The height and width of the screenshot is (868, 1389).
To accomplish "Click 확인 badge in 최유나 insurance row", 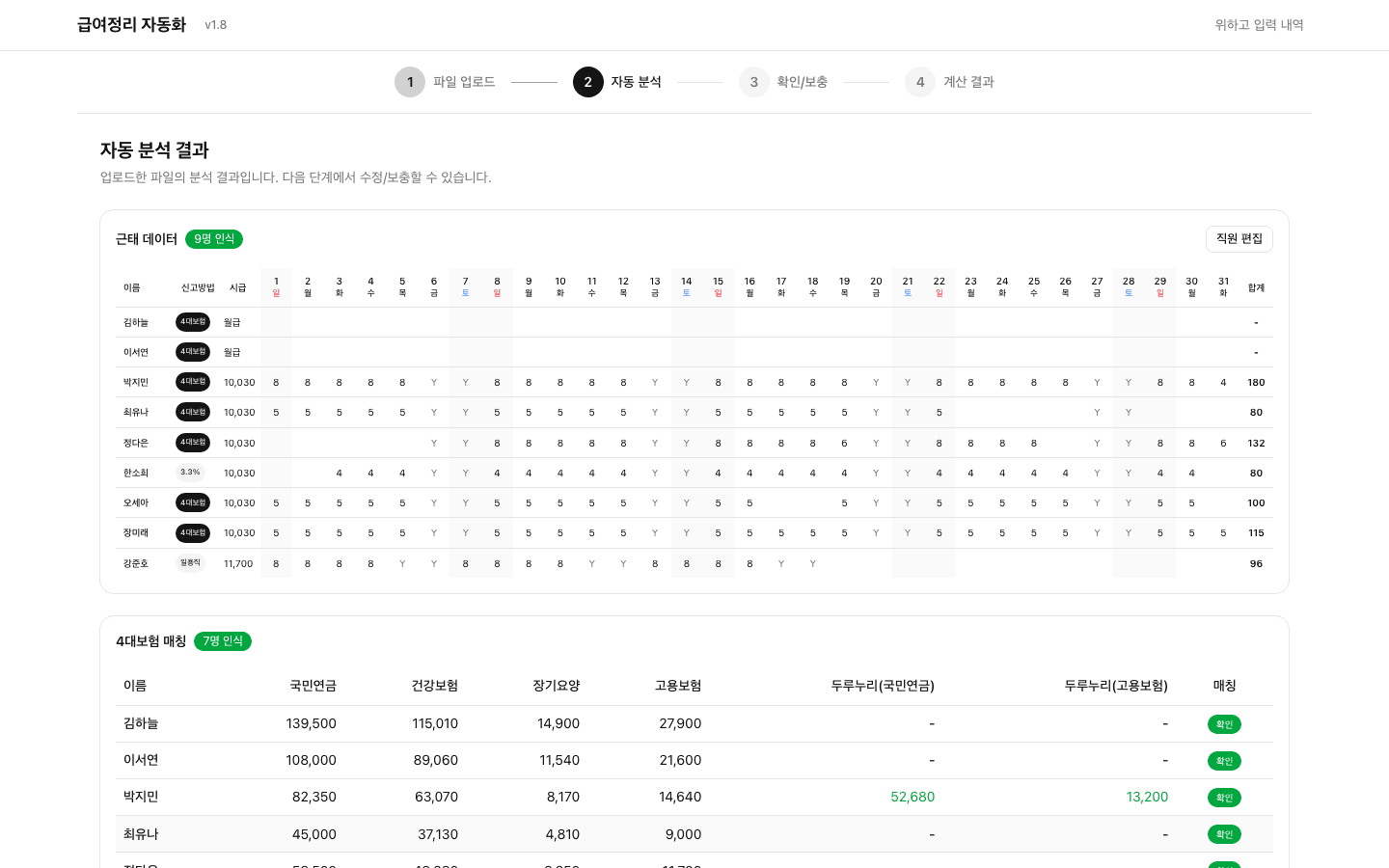I will pyautogui.click(x=1224, y=834).
